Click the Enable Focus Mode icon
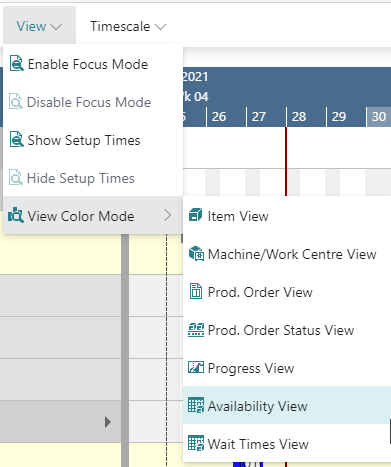Image resolution: width=391 pixels, height=467 pixels. point(16,64)
